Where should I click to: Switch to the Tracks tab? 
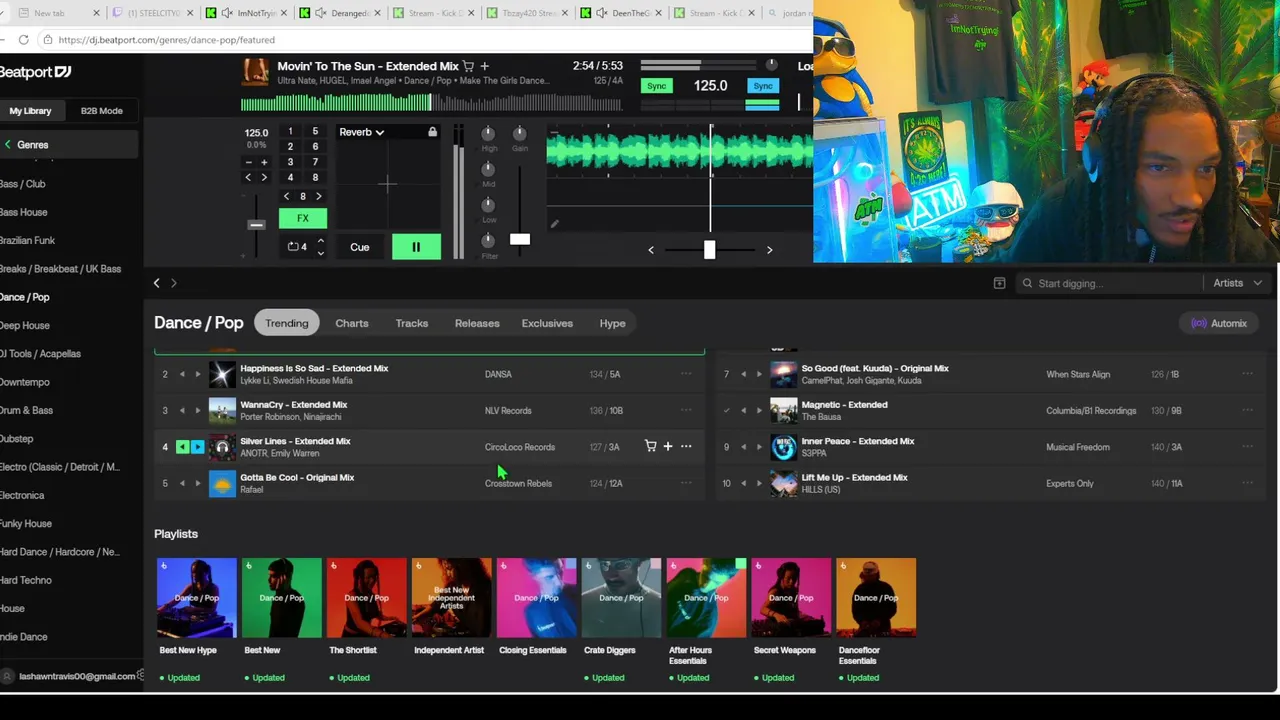[x=412, y=323]
